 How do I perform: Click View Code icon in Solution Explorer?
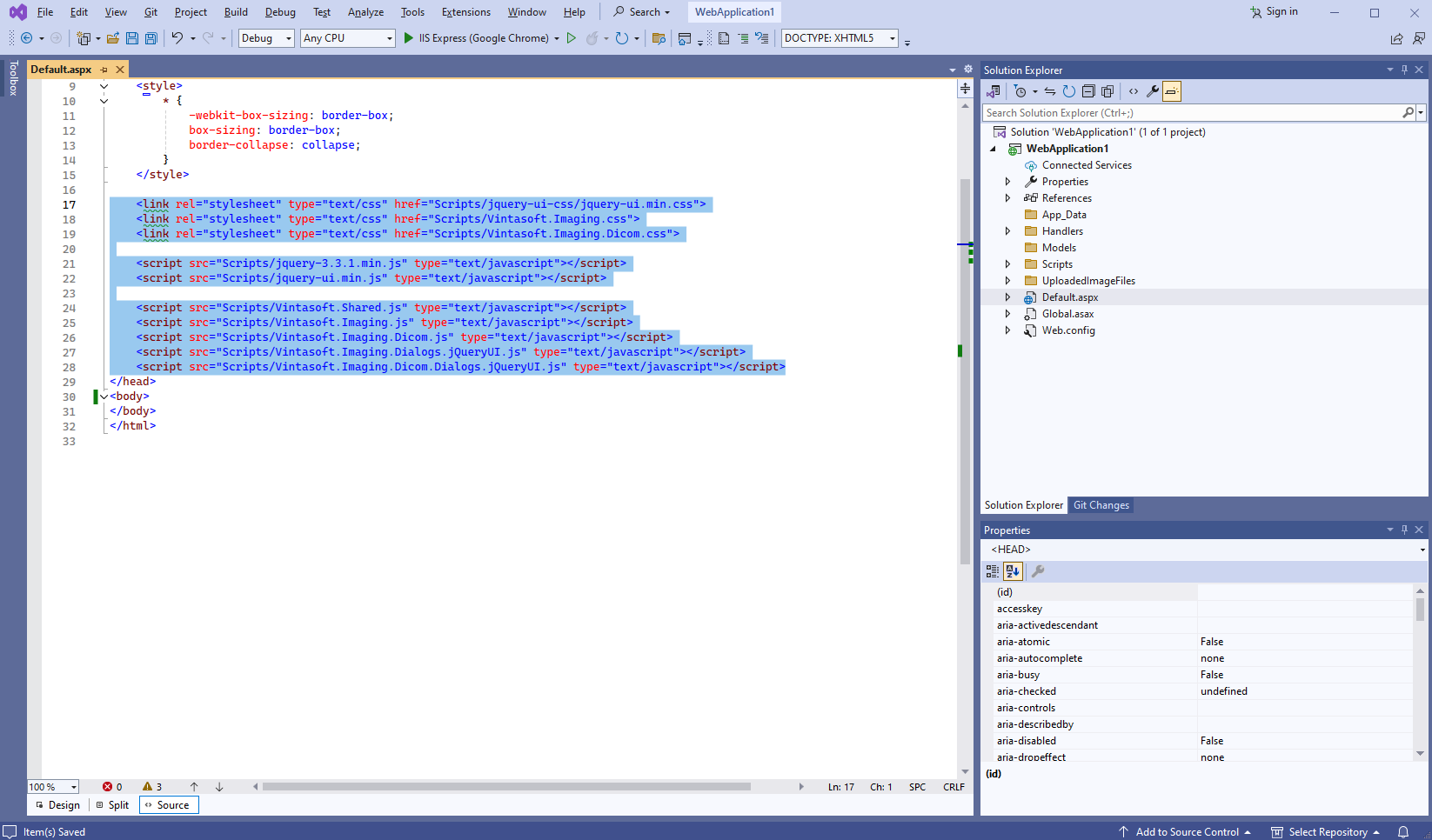[1133, 91]
